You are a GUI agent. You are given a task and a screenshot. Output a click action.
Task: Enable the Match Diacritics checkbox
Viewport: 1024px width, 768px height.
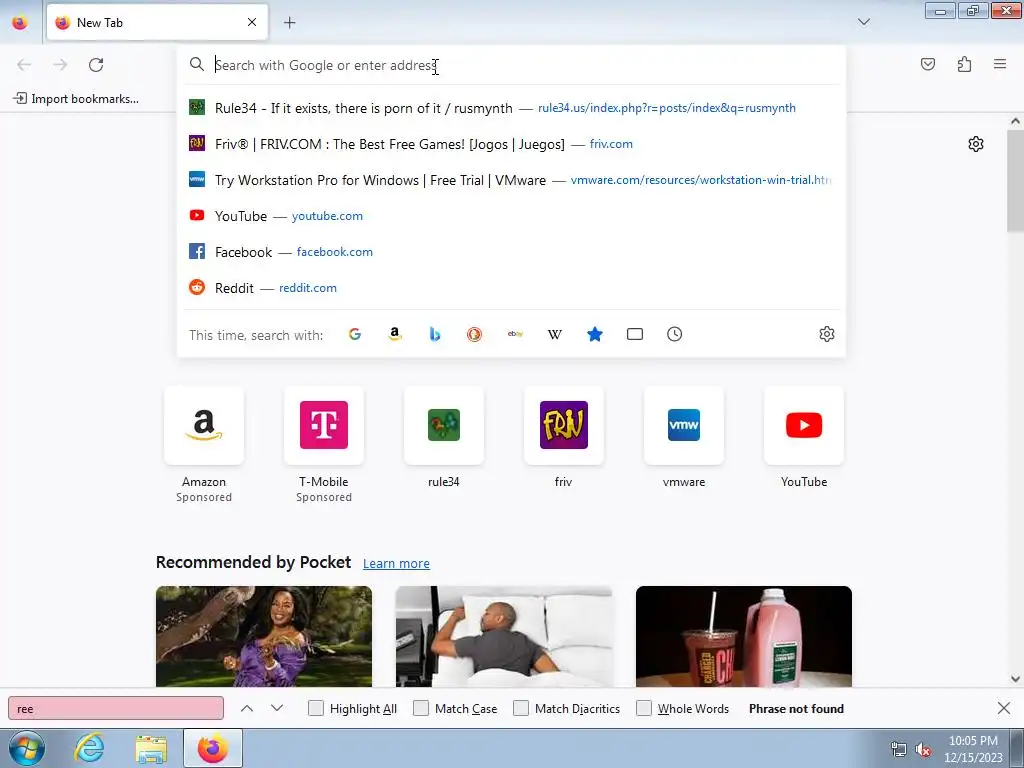(521, 709)
